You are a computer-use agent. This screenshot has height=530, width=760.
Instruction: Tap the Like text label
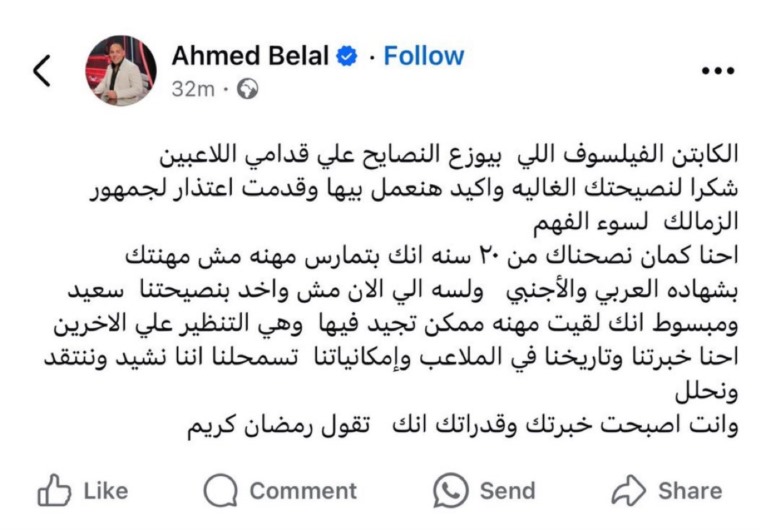(x=106, y=491)
